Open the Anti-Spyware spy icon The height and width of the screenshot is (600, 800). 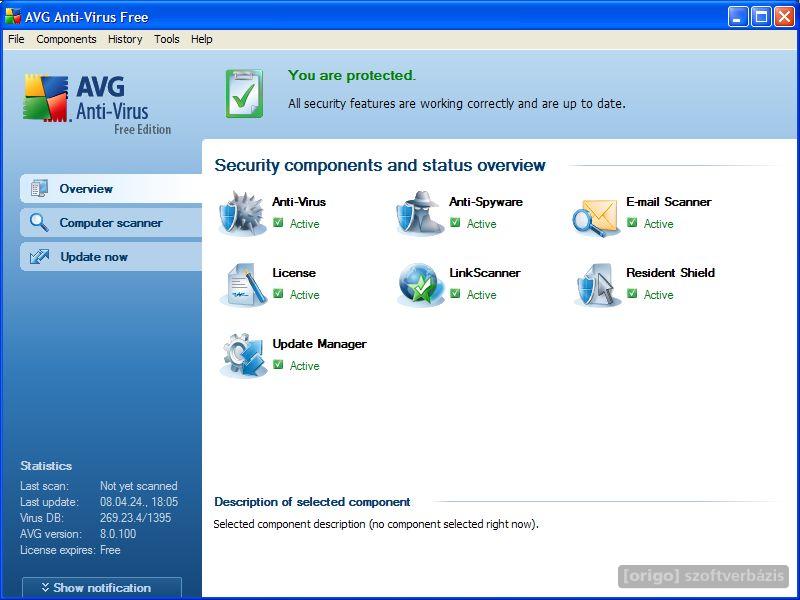(420, 213)
